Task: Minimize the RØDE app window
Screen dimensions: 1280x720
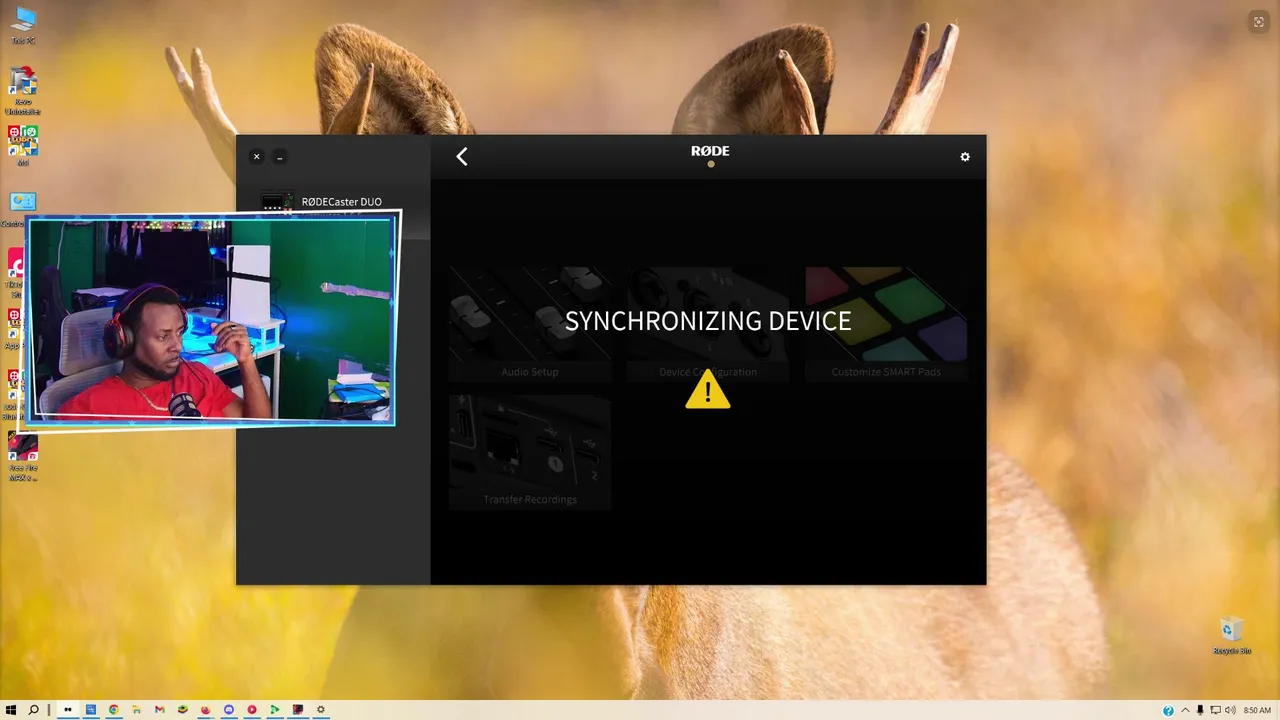Action: (x=280, y=157)
